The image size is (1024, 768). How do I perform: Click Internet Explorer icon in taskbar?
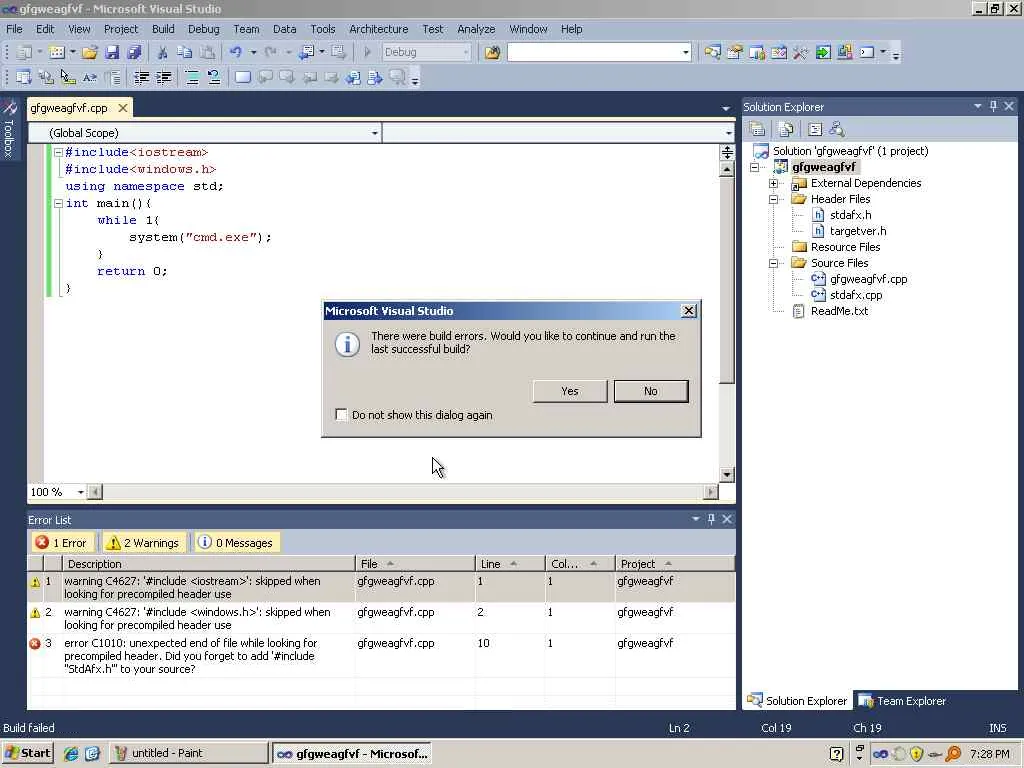click(71, 754)
